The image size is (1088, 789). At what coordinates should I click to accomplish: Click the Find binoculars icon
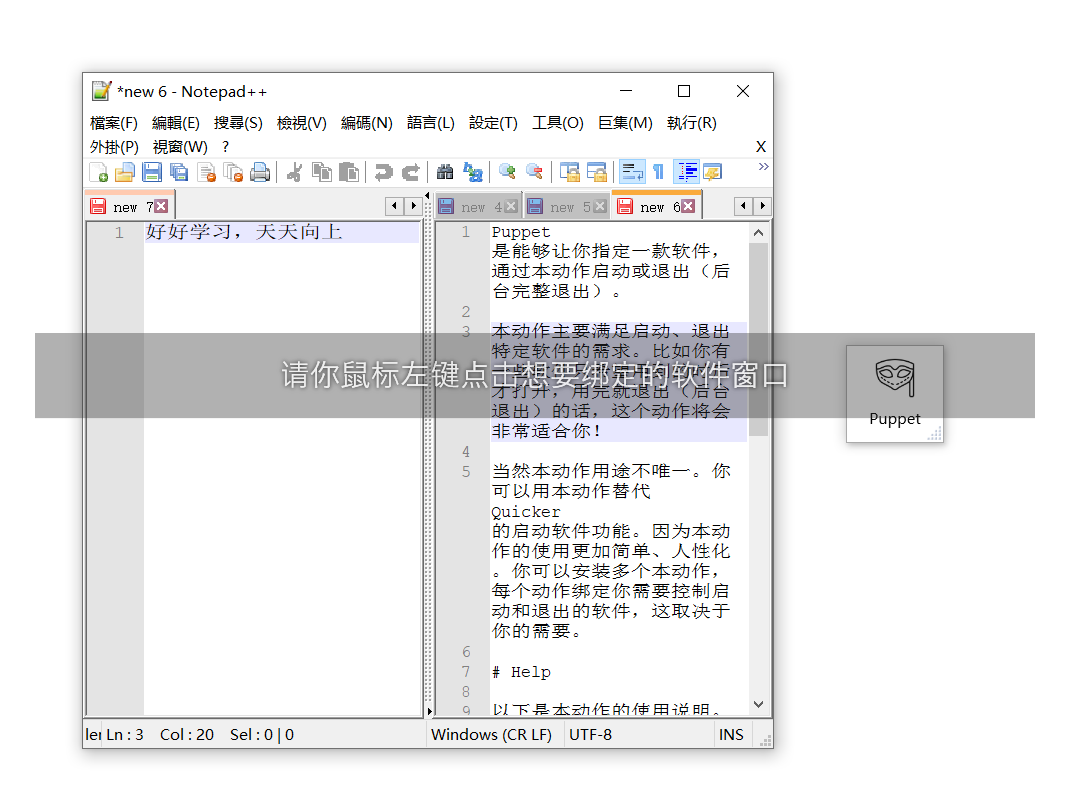[445, 172]
